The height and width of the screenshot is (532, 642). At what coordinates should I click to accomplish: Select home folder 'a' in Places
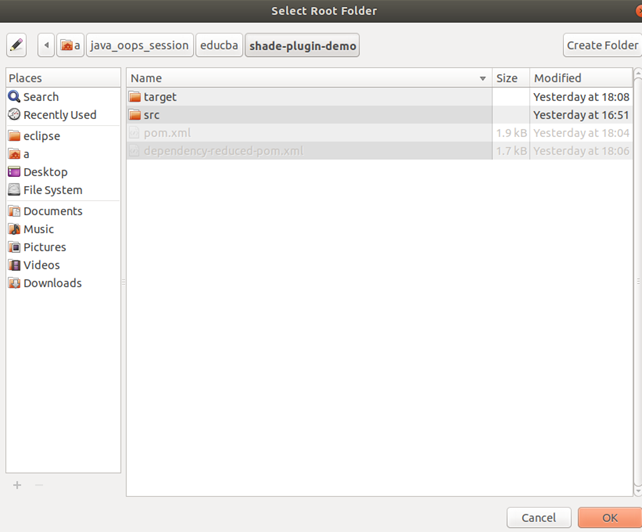(x=63, y=154)
